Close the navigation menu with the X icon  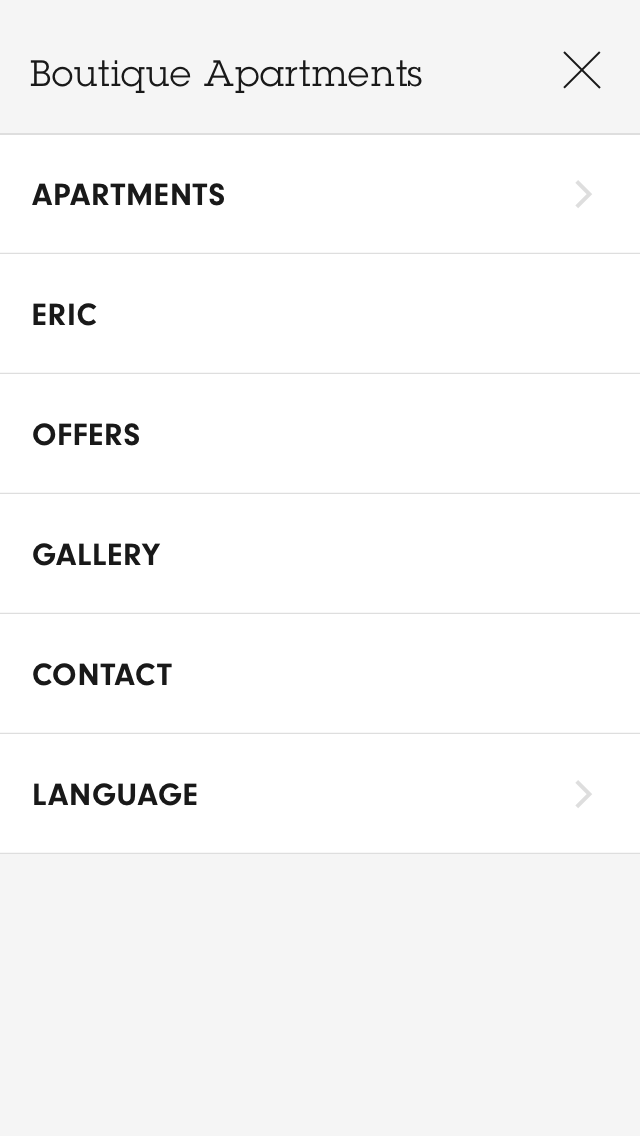click(x=581, y=71)
